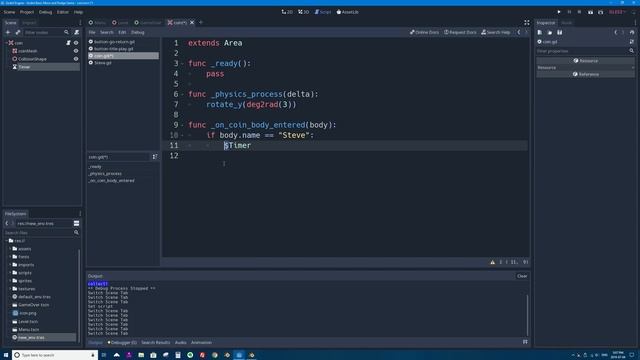Jump to _physics_process in method list
640x360 pixels.
coord(105,173)
